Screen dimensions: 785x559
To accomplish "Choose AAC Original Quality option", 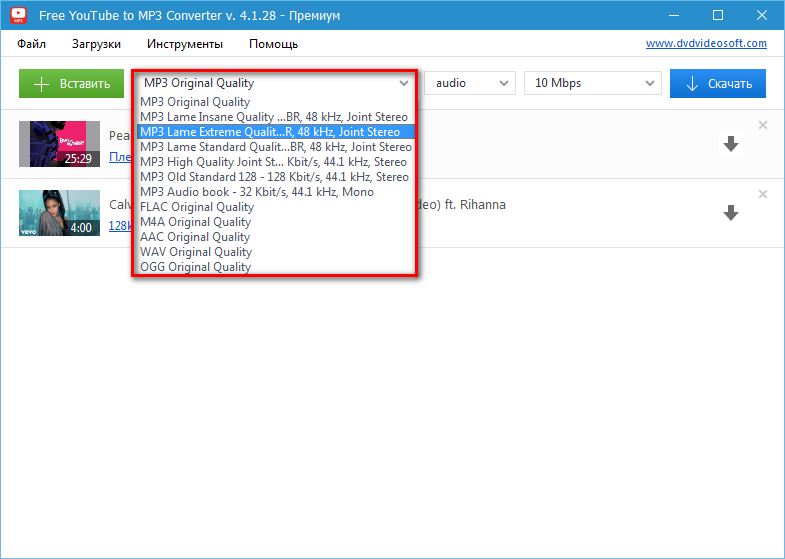I will point(275,237).
